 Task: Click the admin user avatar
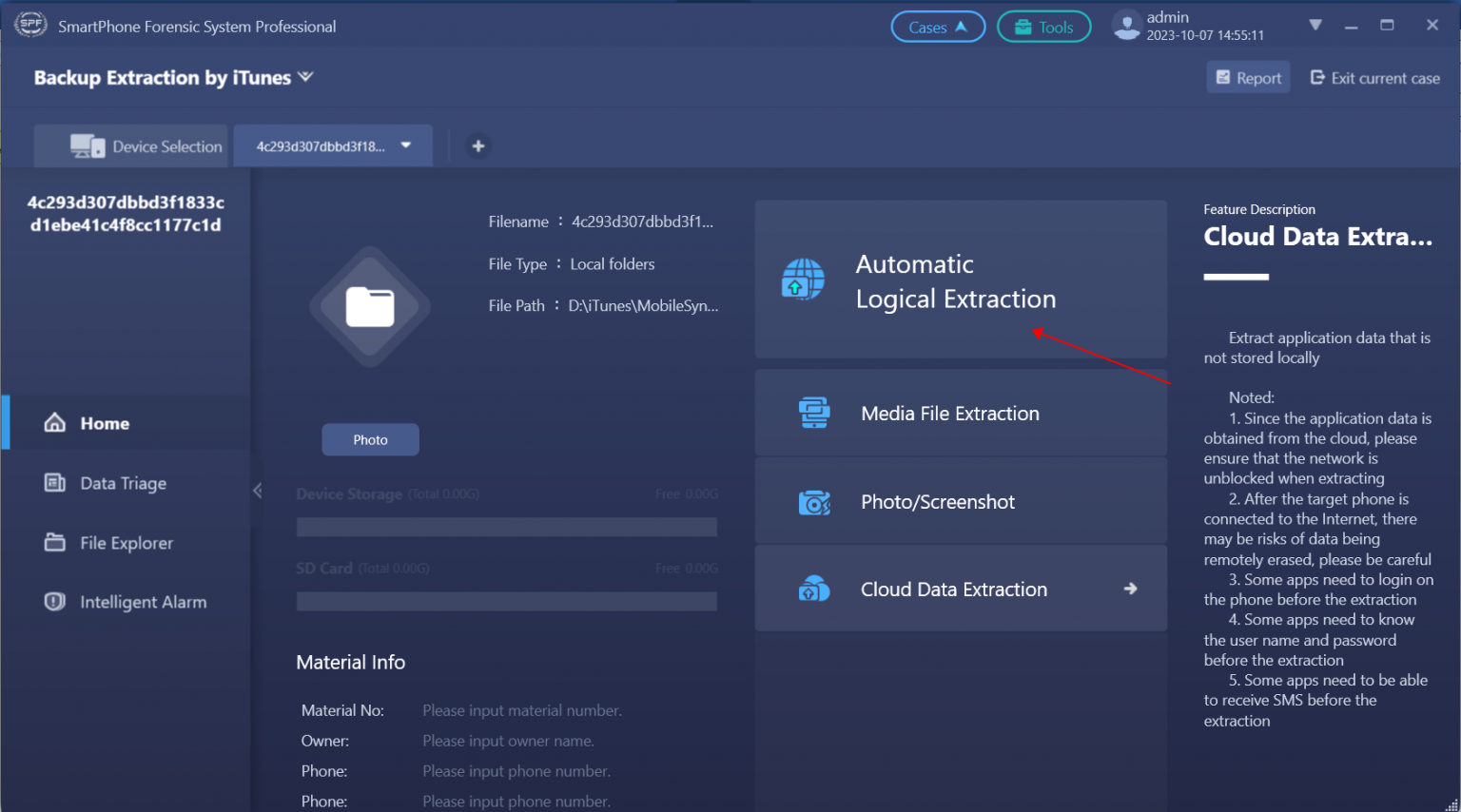1126,26
